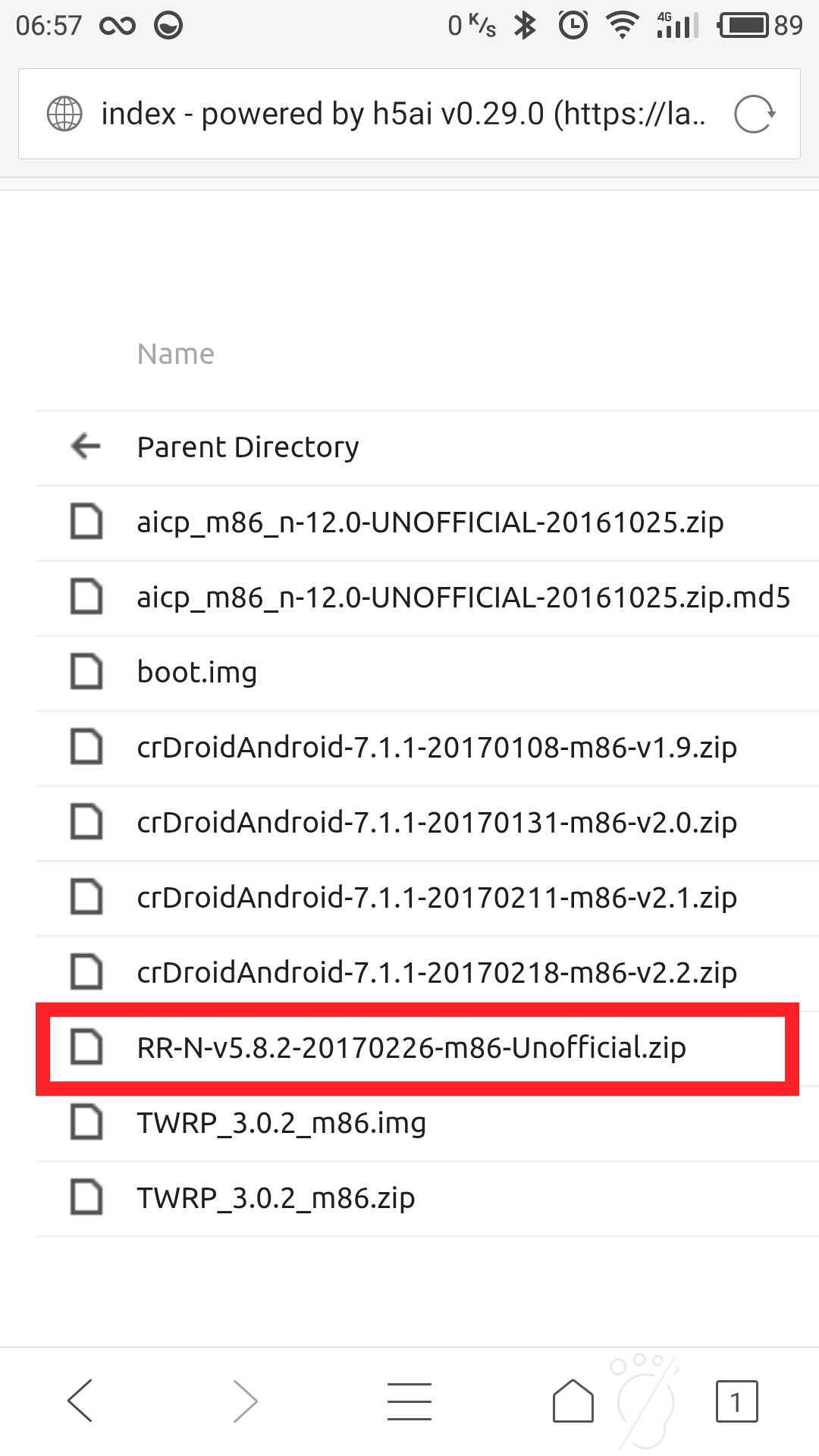Tap the address bar page title
819x1456 pixels.
(403, 115)
